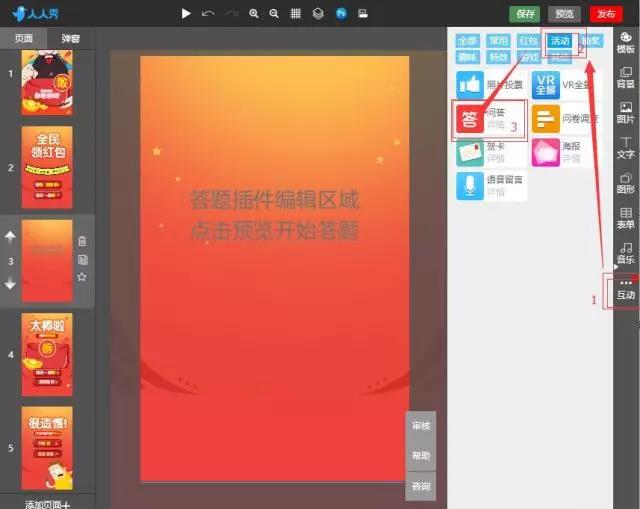
Task: Open the 音乐 music panel icon
Action: (x=625, y=253)
